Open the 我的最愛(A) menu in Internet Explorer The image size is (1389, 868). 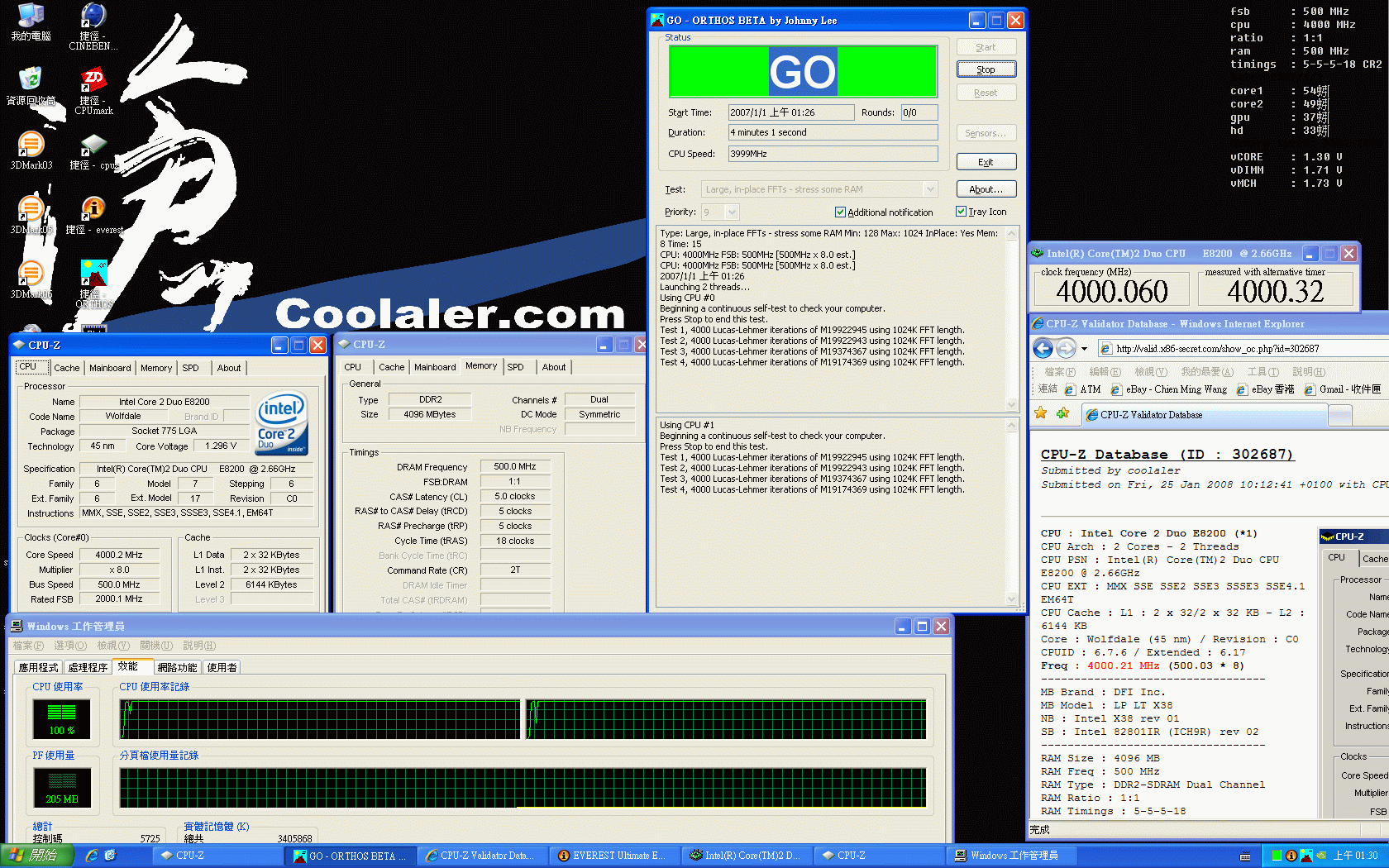click(x=1207, y=372)
